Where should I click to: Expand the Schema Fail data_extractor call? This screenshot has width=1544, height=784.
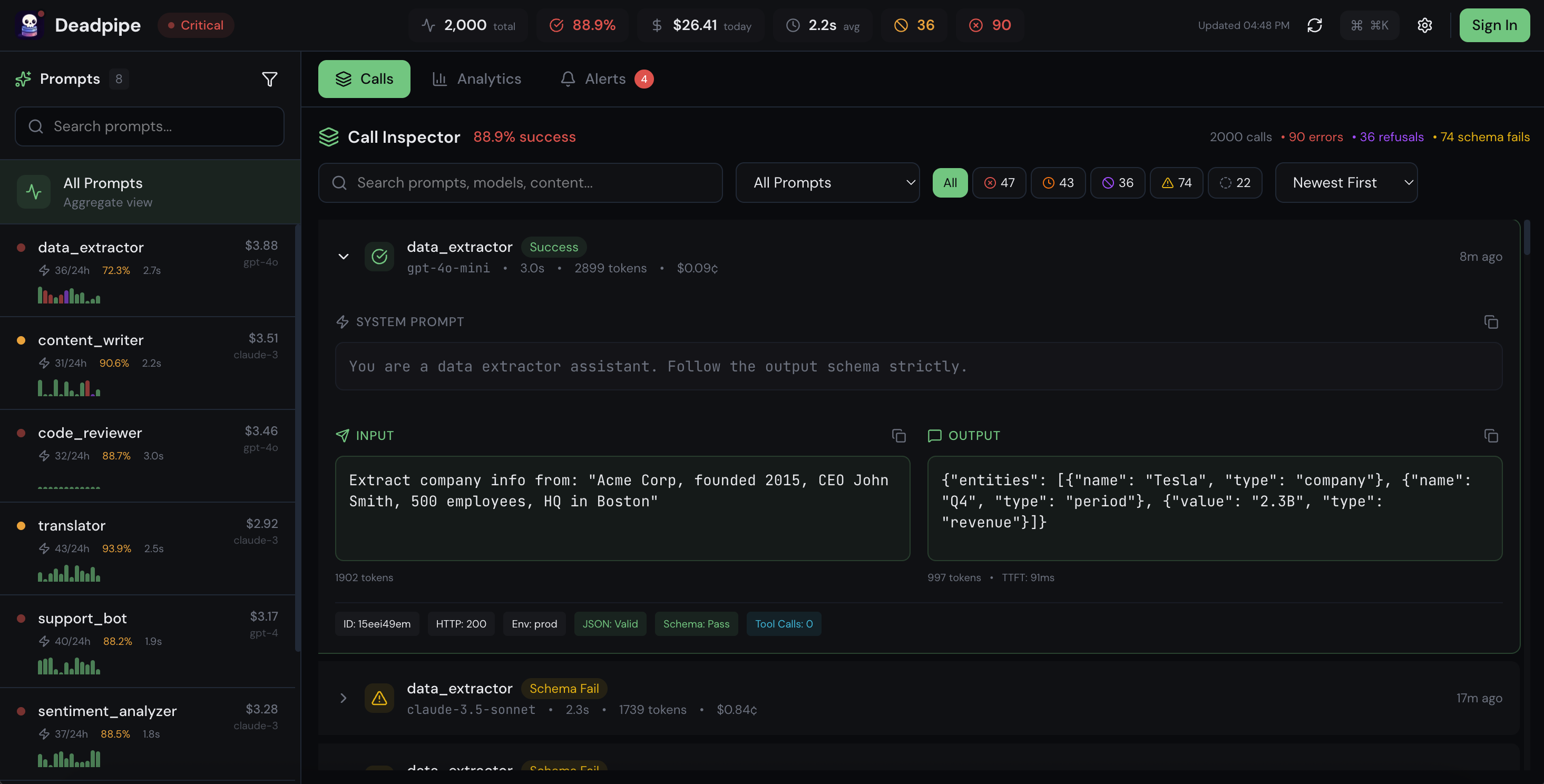coord(344,698)
